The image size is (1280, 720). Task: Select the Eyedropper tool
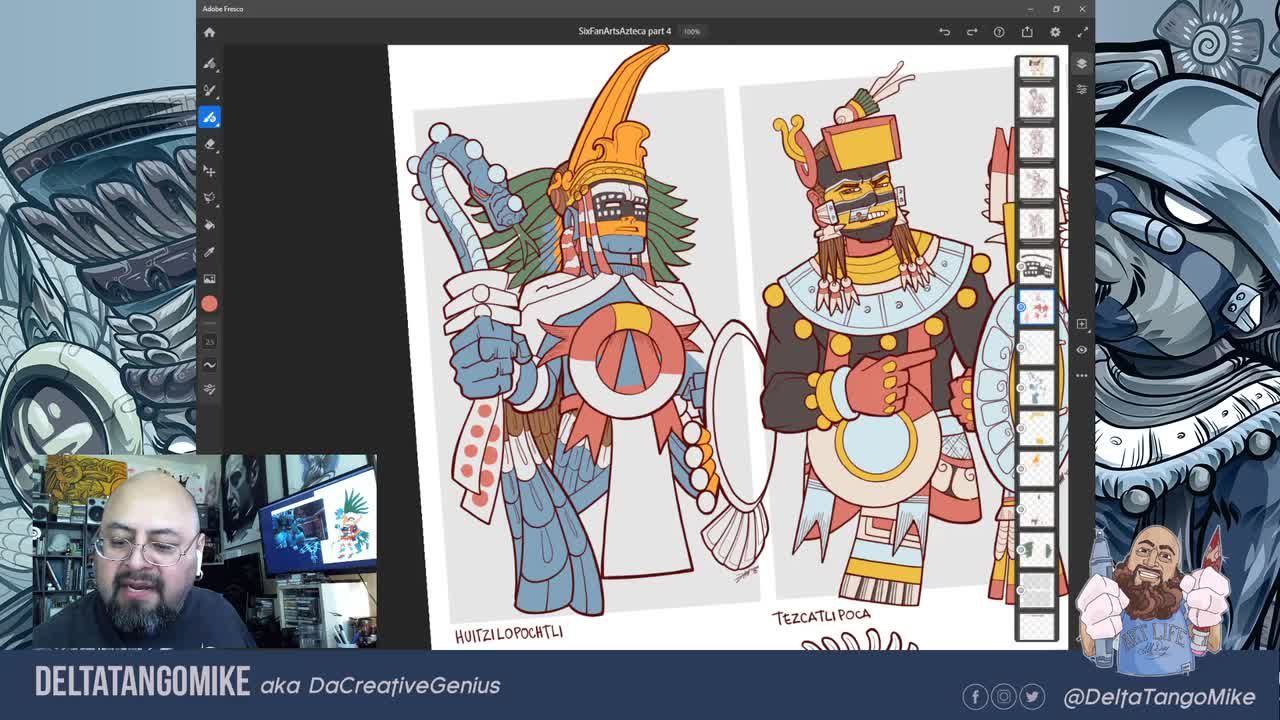(209, 252)
